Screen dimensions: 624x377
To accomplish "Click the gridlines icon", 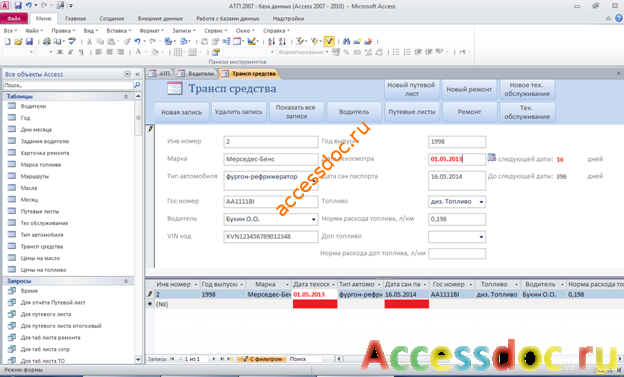I will [x=178, y=52].
